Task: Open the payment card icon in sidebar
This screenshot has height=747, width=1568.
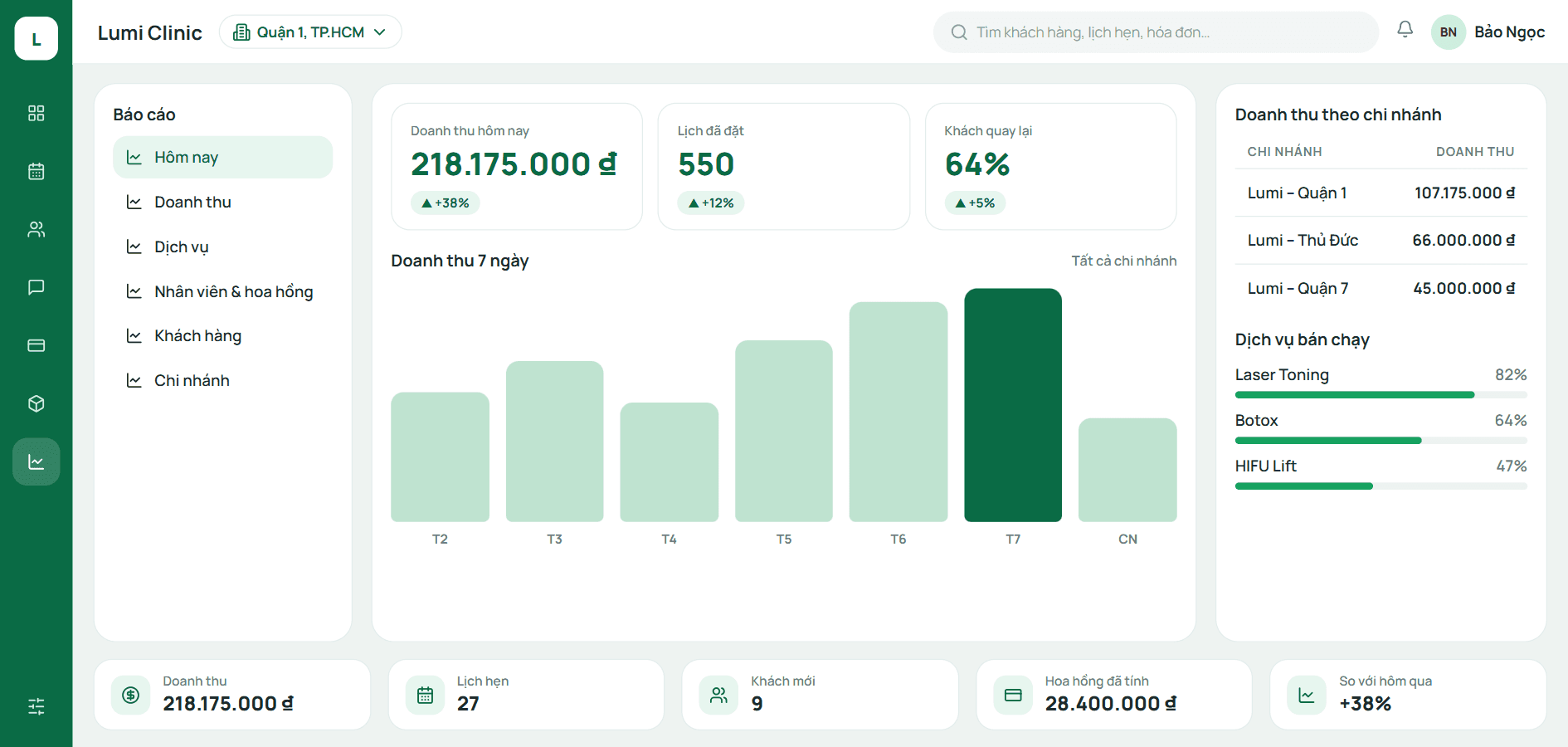Action: point(37,345)
